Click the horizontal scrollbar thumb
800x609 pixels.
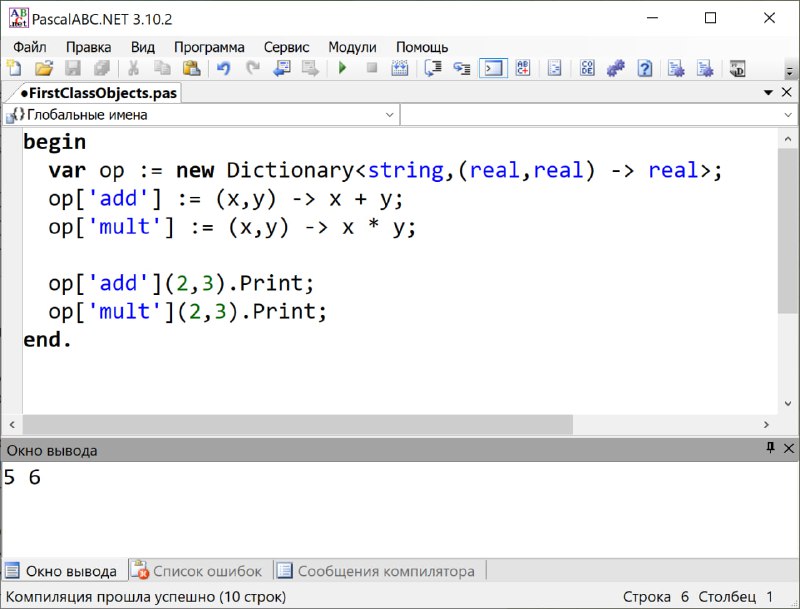pyautogui.click(x=297, y=424)
